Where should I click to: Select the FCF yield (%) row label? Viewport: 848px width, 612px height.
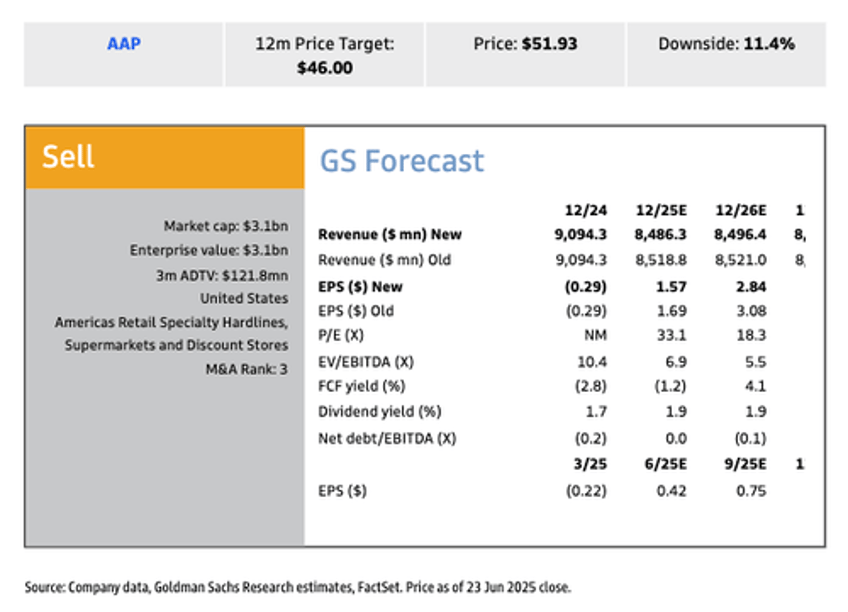tap(361, 386)
